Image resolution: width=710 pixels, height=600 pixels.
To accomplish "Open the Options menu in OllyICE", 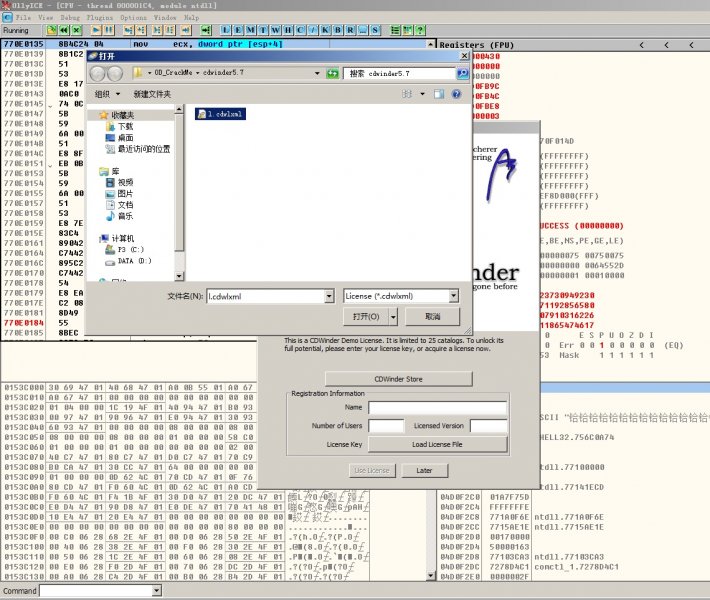I will (134, 18).
